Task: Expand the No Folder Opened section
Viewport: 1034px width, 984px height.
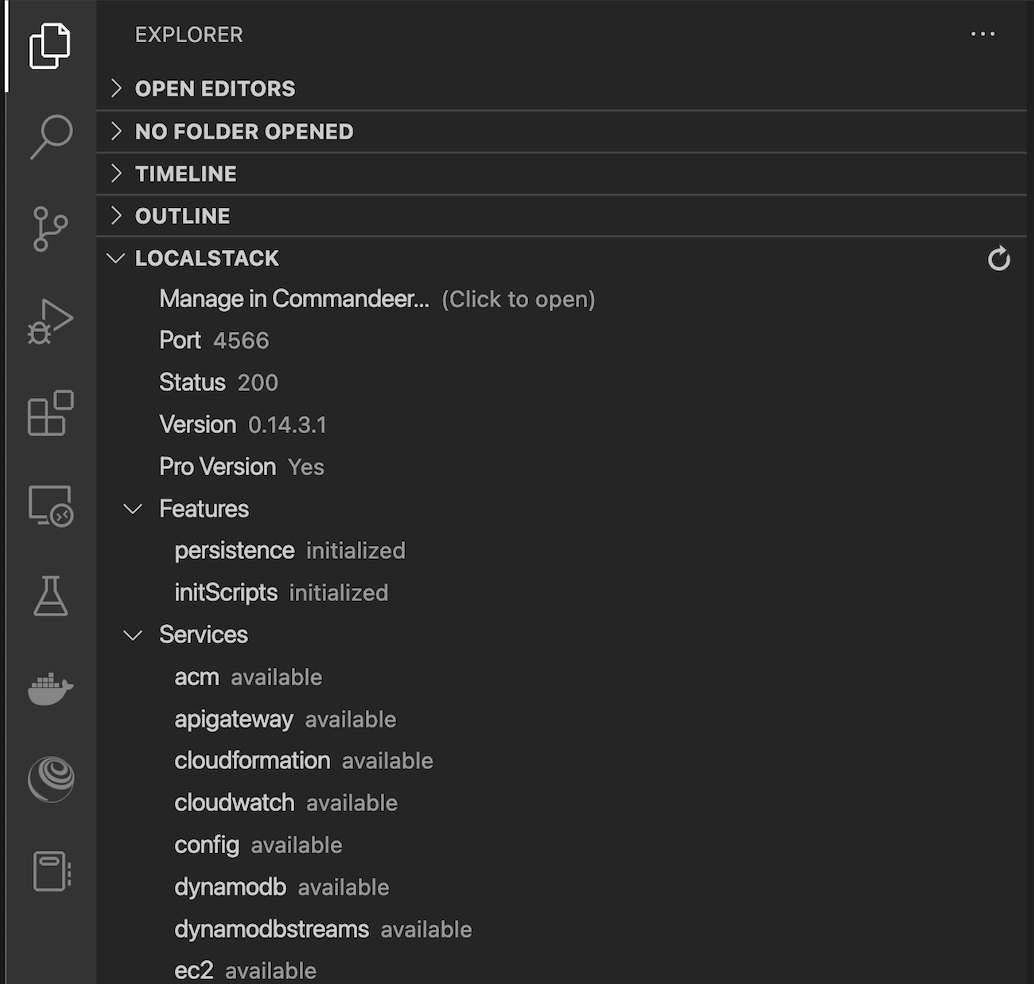Action: pos(561,131)
